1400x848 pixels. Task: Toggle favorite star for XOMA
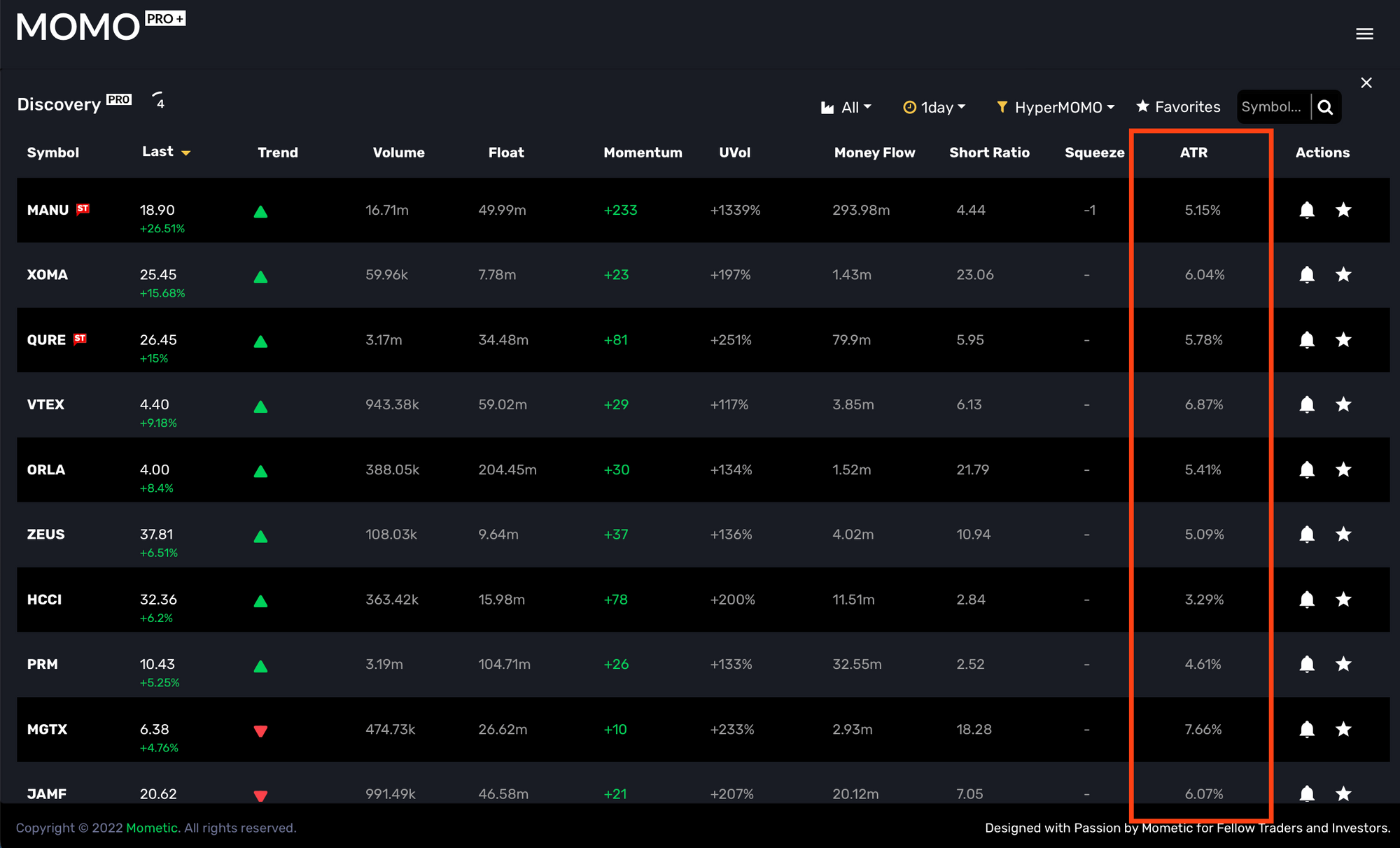point(1343,275)
